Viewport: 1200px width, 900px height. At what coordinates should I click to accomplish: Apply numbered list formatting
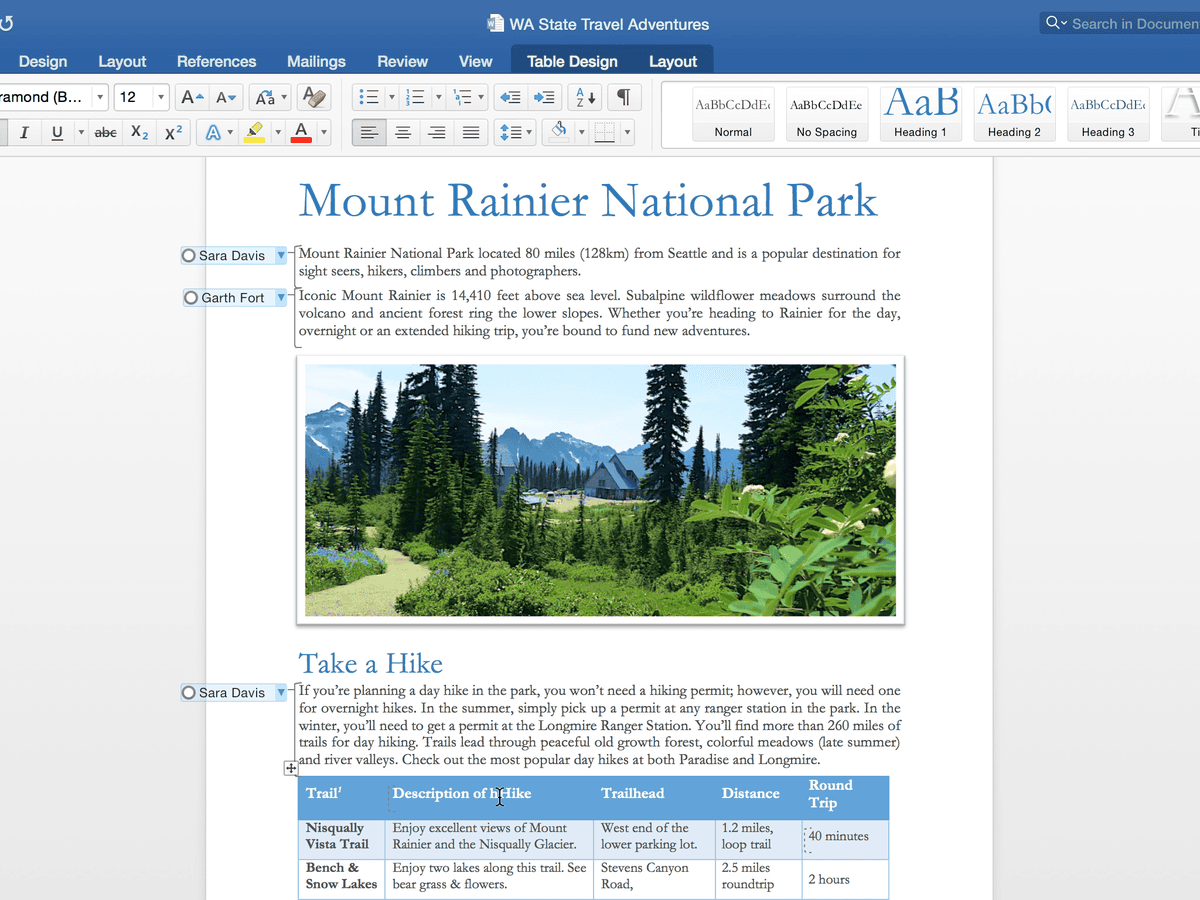tap(415, 97)
